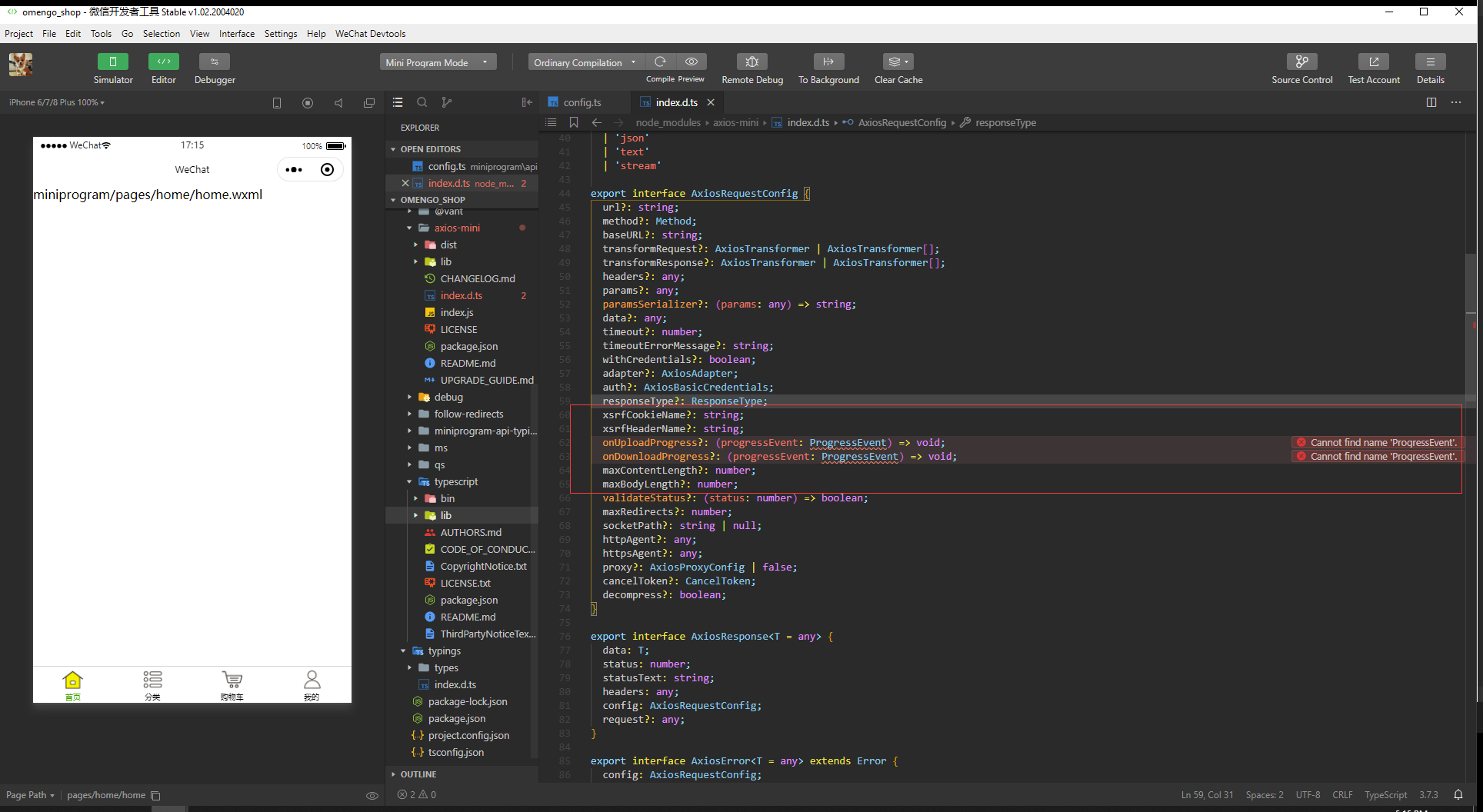
Task: Open Remote Debug
Action: 752,62
